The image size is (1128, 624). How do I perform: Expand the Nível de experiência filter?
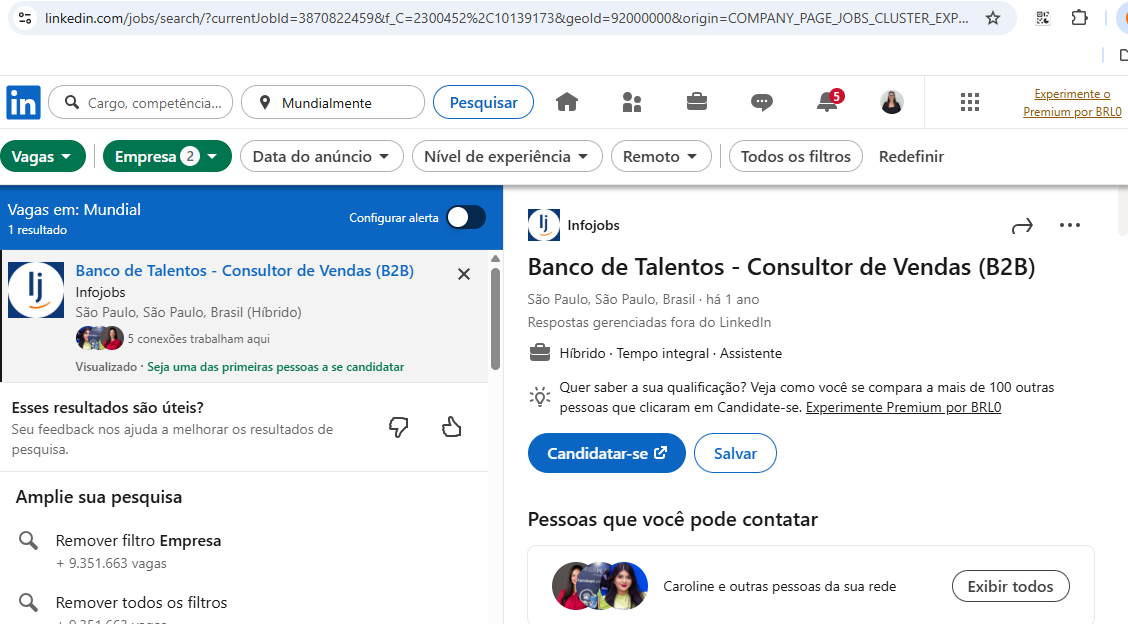(507, 156)
